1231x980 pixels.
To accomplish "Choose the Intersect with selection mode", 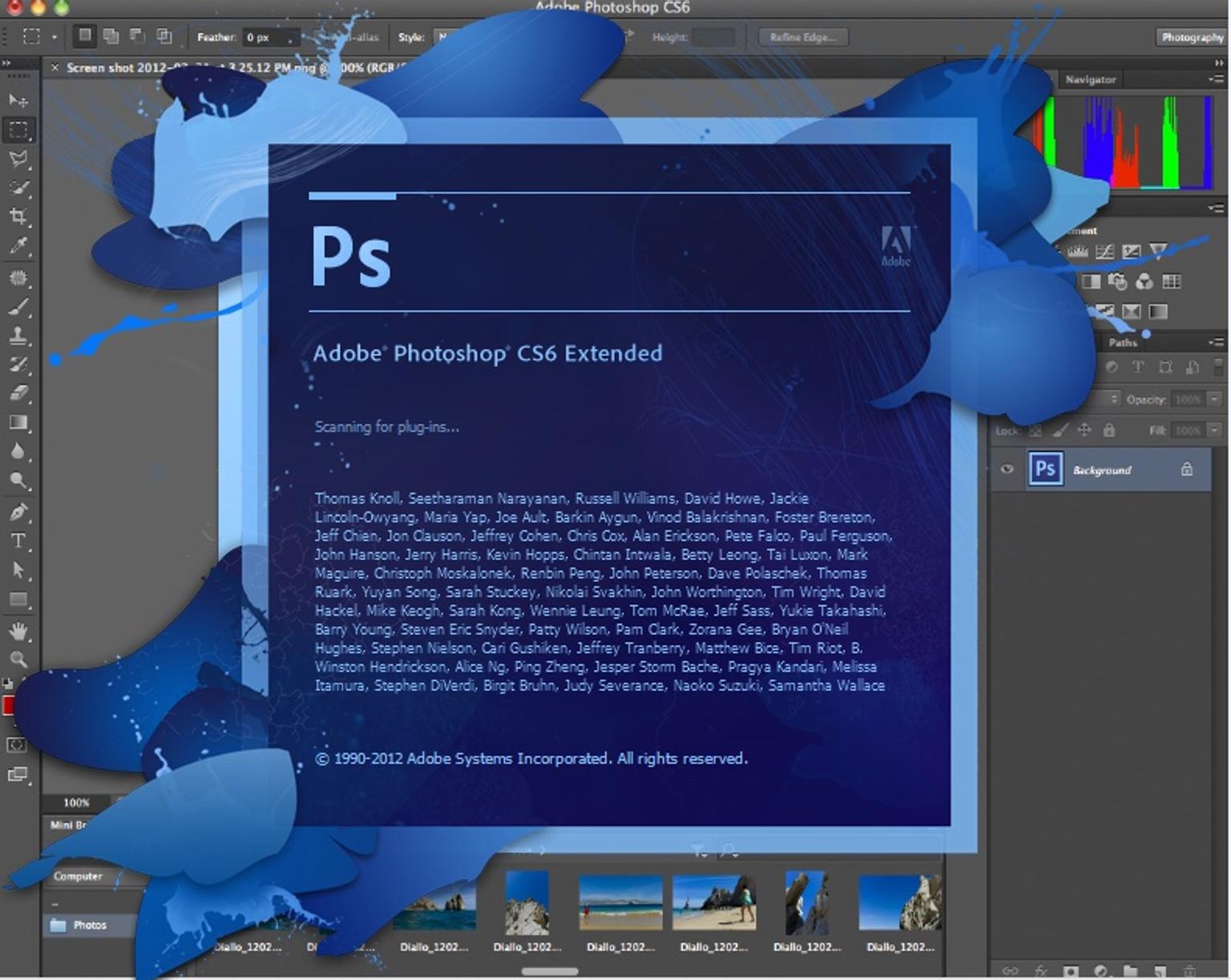I will pyautogui.click(x=163, y=36).
